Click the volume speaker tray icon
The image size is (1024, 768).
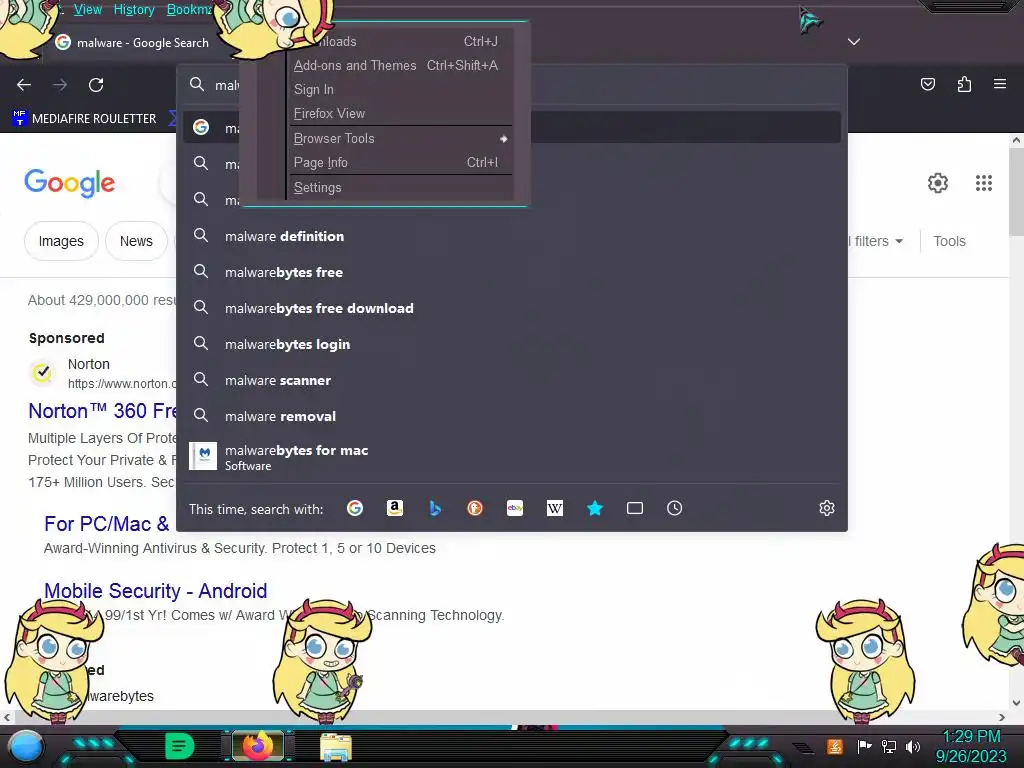[x=913, y=746]
